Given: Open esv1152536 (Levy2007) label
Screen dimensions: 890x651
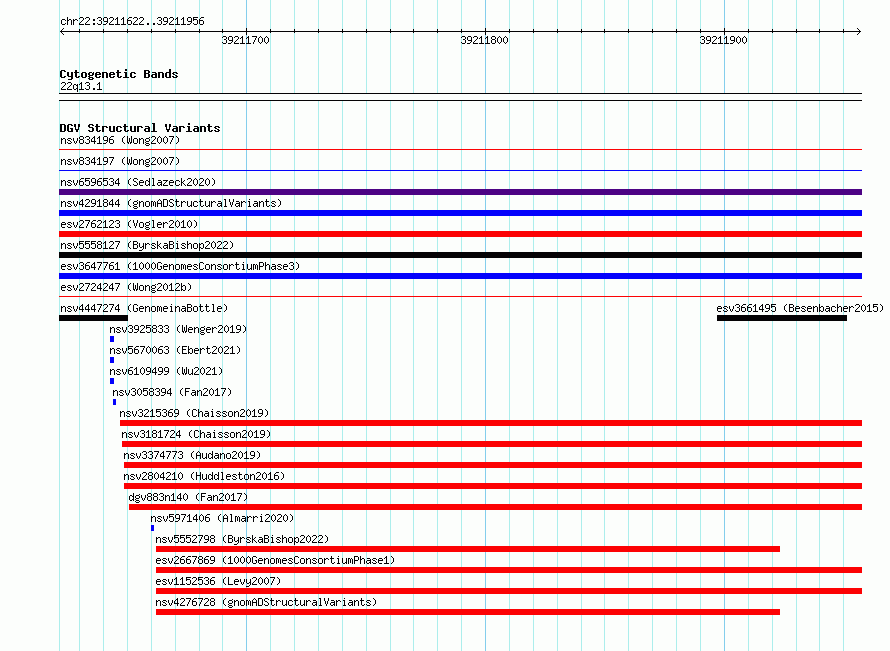Looking at the screenshot, I should click(x=219, y=581).
